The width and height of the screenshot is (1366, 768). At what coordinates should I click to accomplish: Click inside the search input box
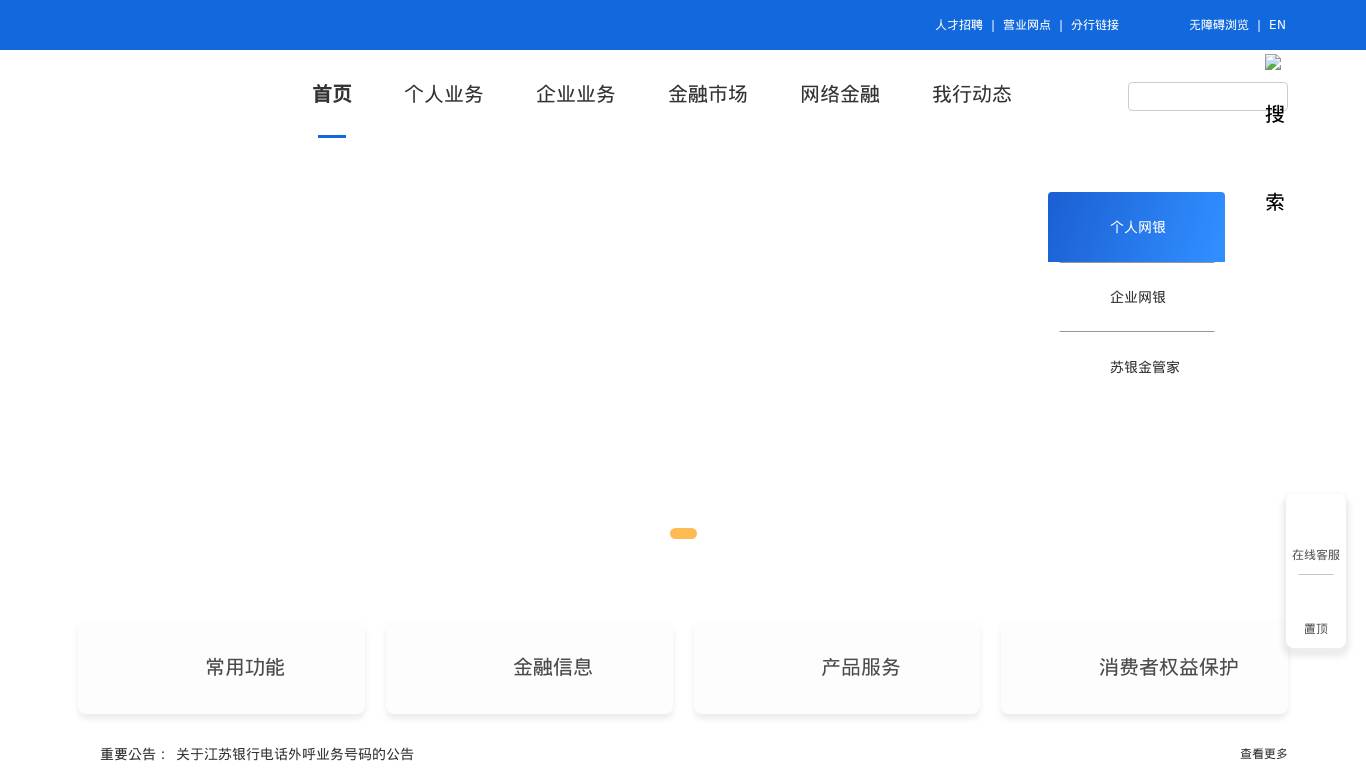tap(1207, 96)
